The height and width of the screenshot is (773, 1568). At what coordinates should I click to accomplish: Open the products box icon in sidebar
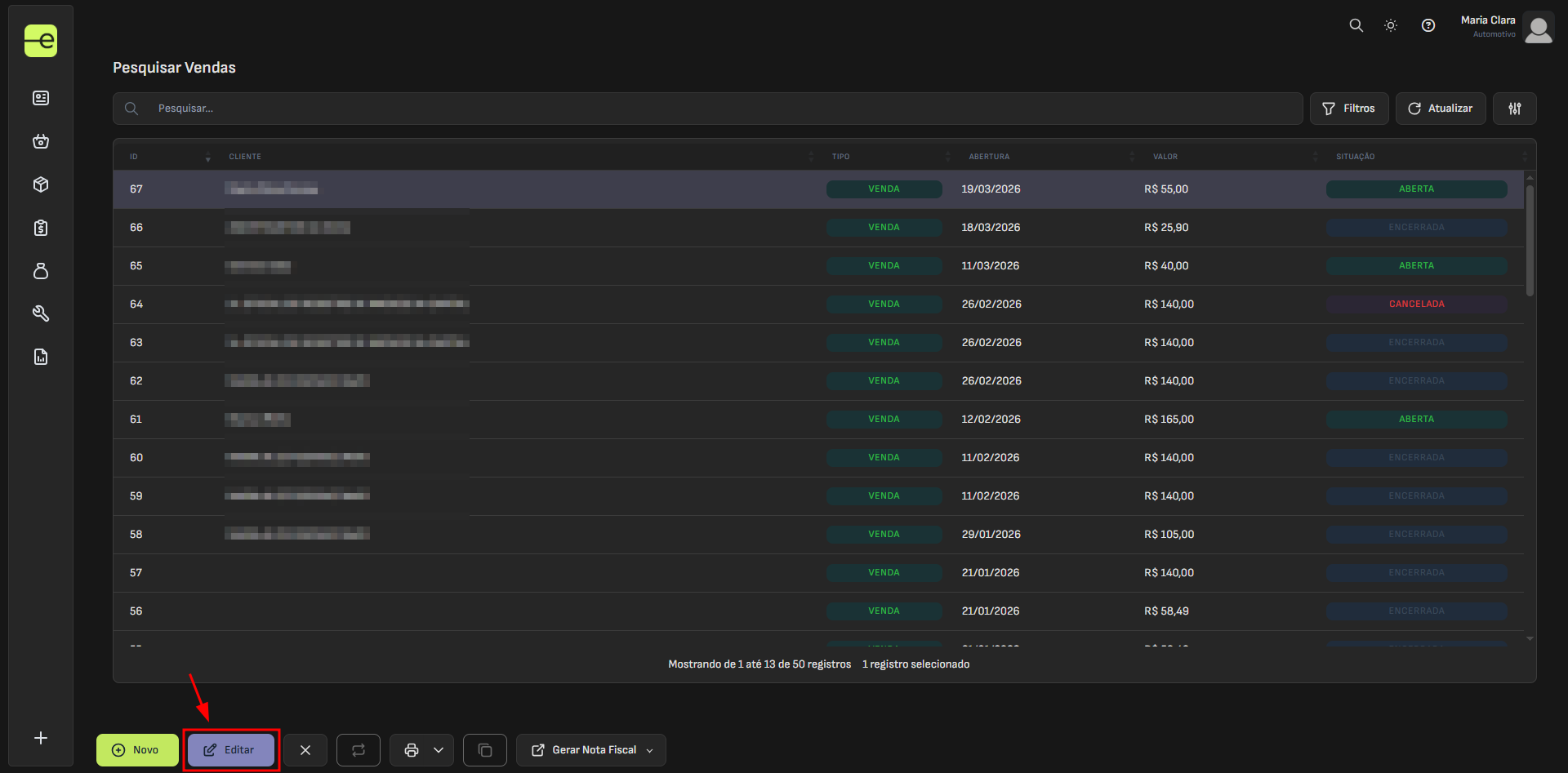41,184
